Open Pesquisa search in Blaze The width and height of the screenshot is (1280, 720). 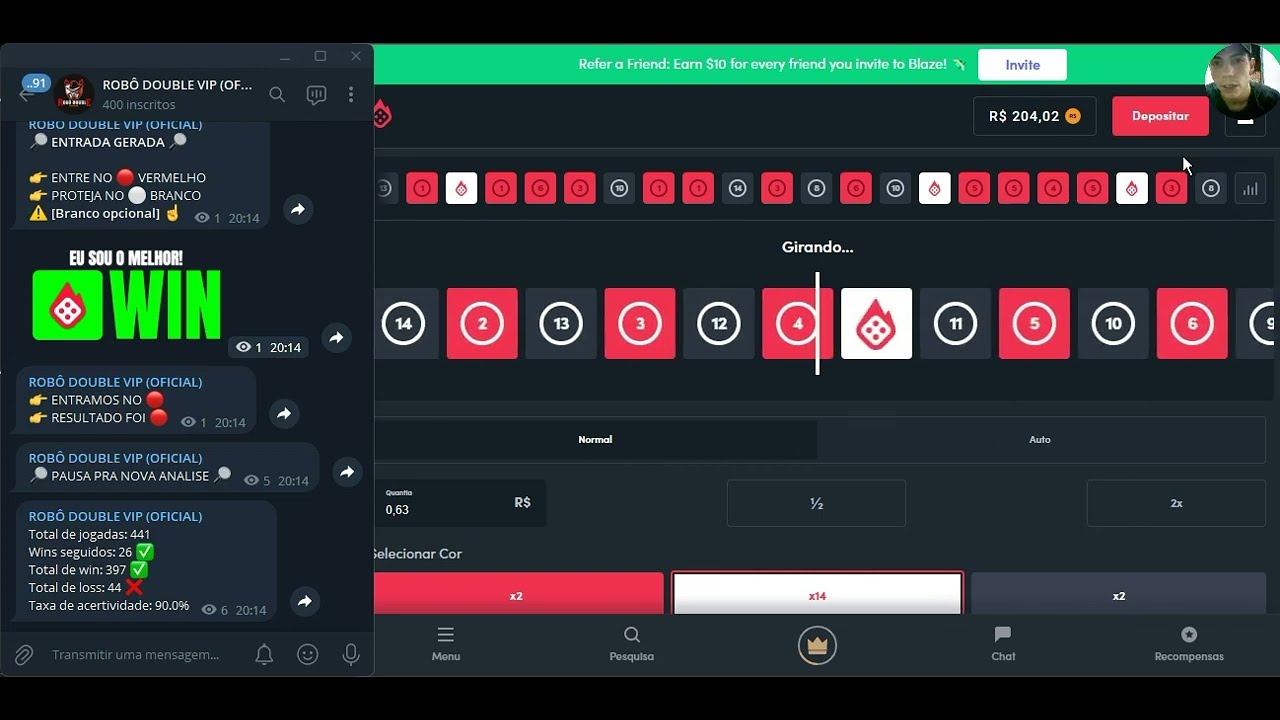click(632, 644)
